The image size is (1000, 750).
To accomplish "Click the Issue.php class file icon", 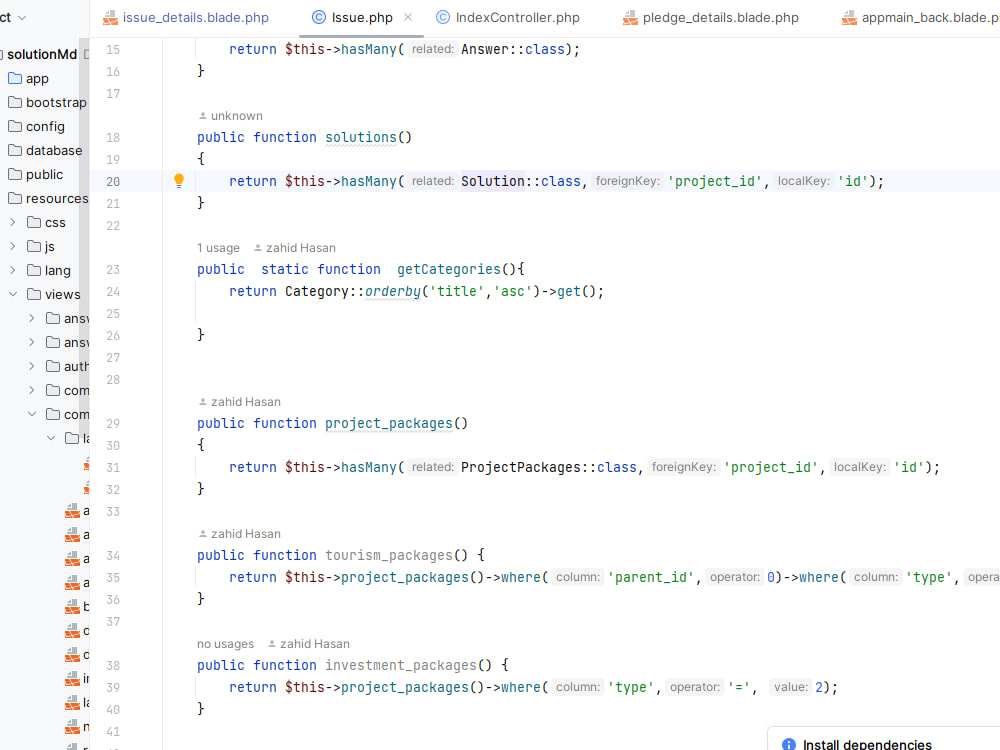I will click(318, 18).
